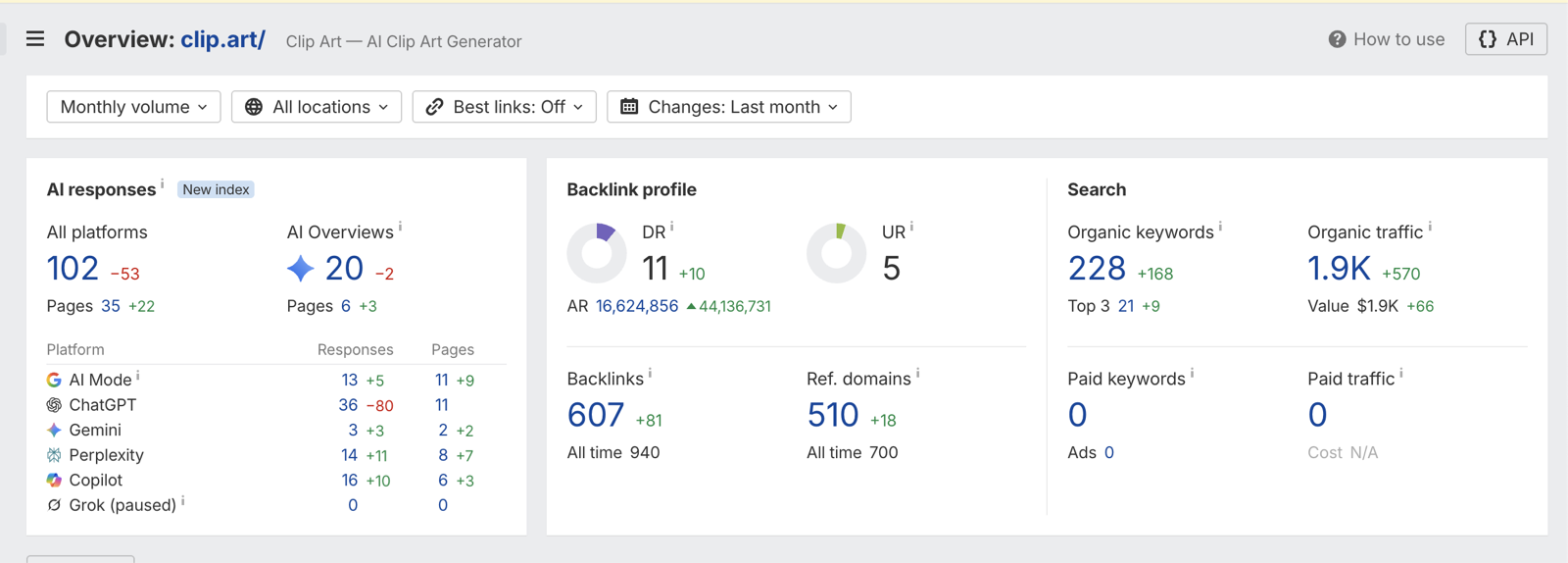Open AI Mode responses value 13

pyautogui.click(x=349, y=380)
